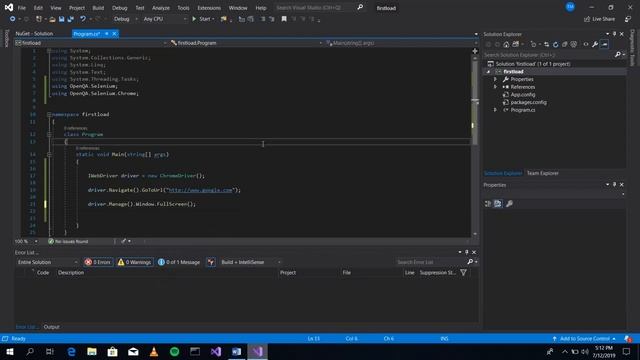Click the Open File folder icon
Viewport: 640px width, 360px height.
coord(52,19)
